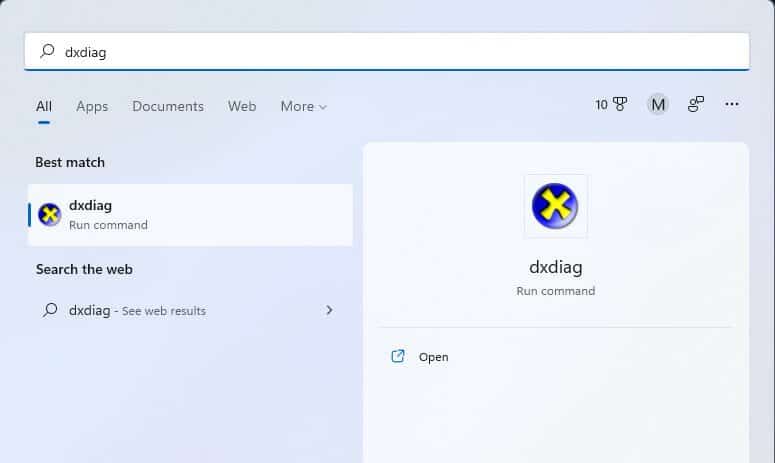Click the M user account avatar
775x463 pixels.
pos(657,104)
